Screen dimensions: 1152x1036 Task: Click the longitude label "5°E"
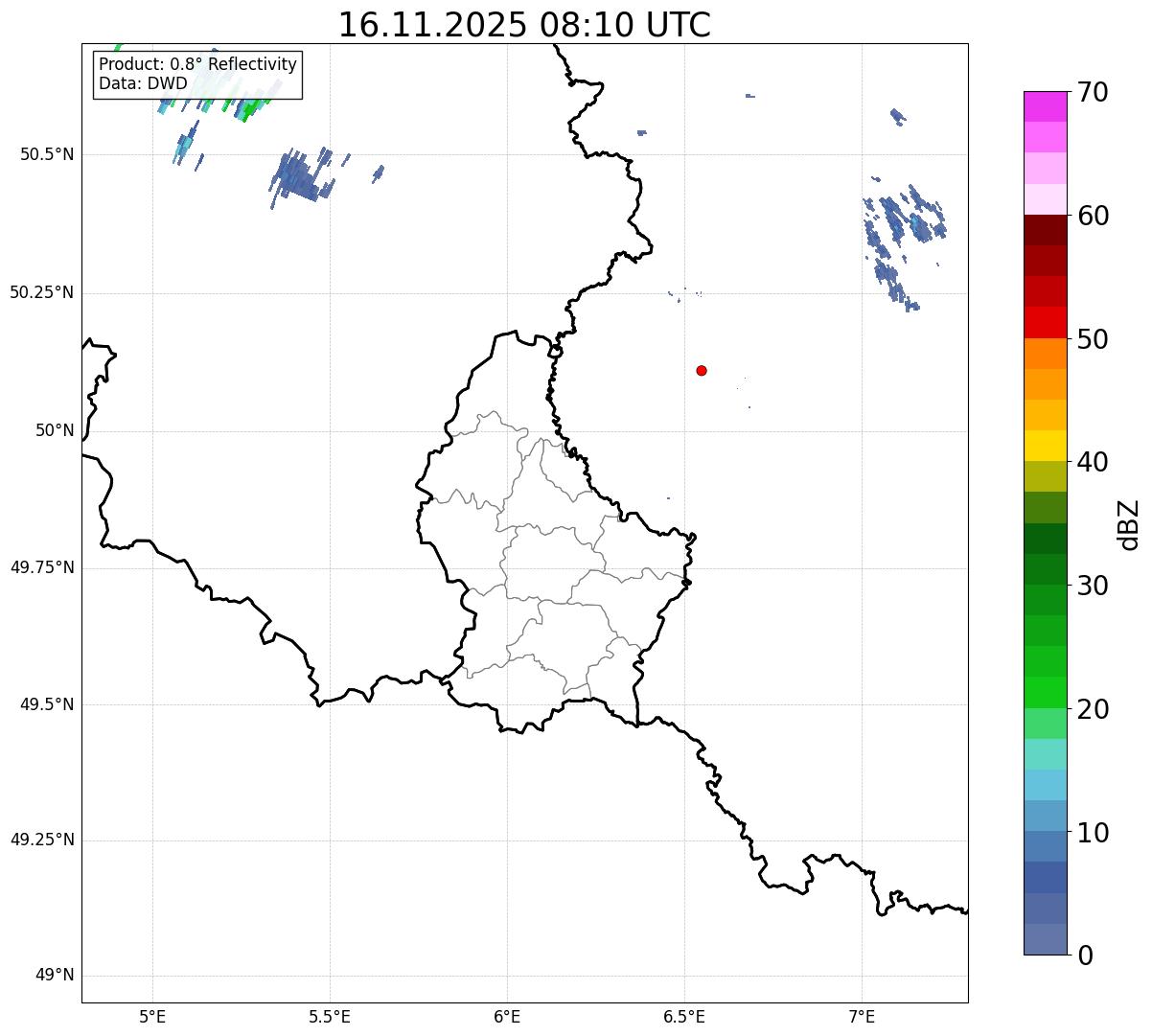pyautogui.click(x=152, y=1017)
